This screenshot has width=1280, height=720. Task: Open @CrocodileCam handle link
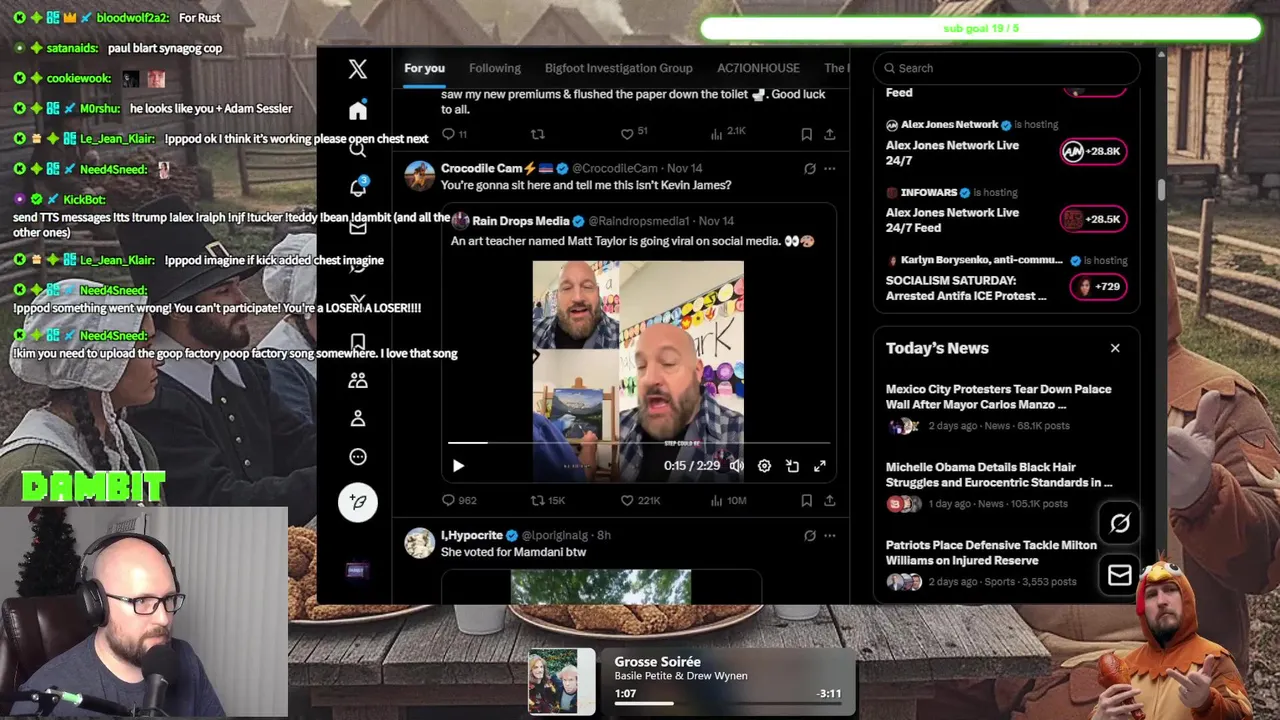point(615,168)
